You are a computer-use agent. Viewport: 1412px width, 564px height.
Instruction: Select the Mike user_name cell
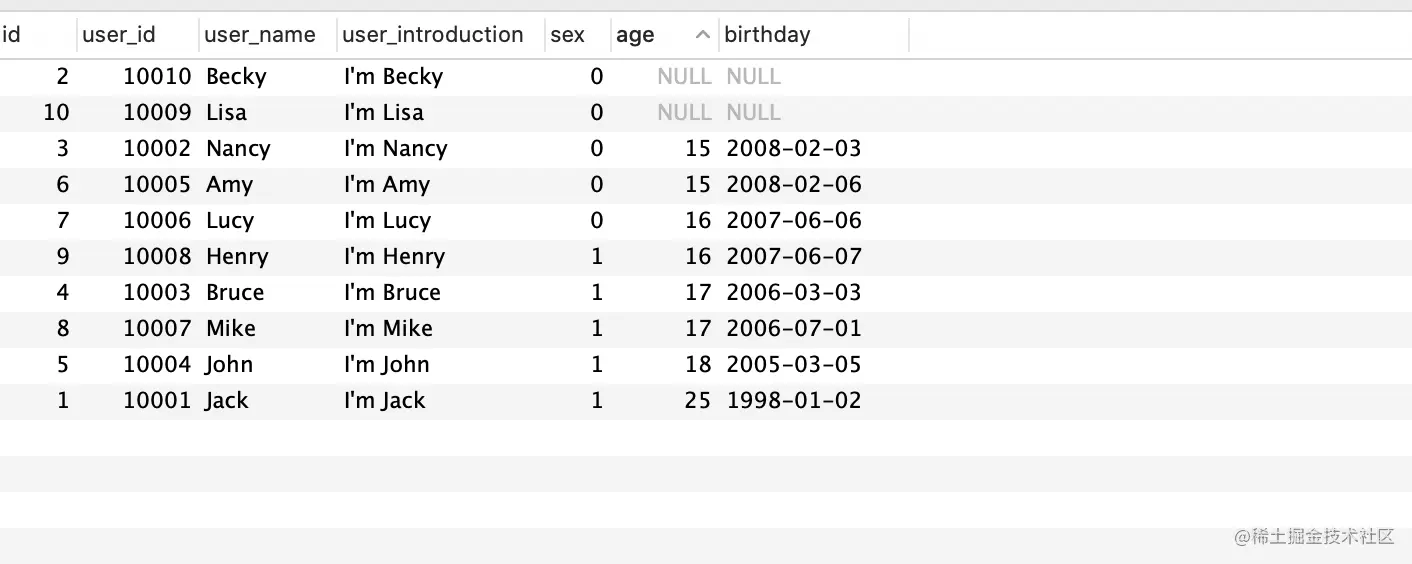pos(231,329)
